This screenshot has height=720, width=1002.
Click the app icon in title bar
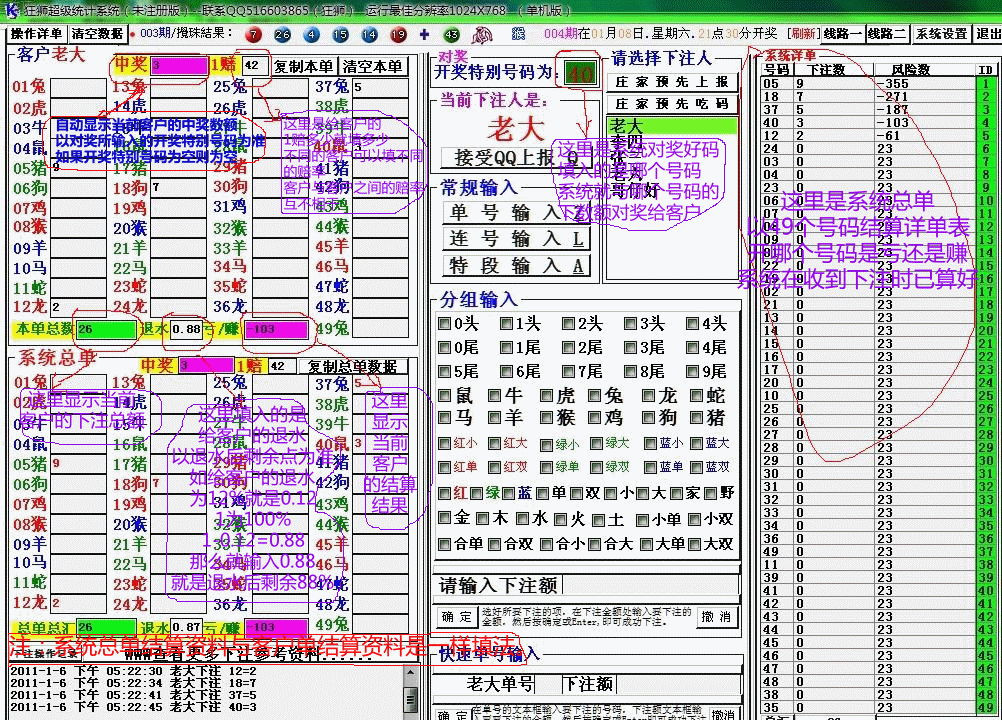click(10, 10)
